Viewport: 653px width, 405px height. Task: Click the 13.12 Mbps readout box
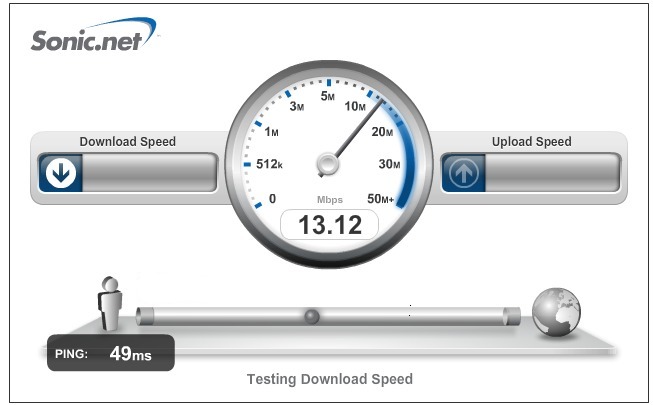click(x=330, y=225)
